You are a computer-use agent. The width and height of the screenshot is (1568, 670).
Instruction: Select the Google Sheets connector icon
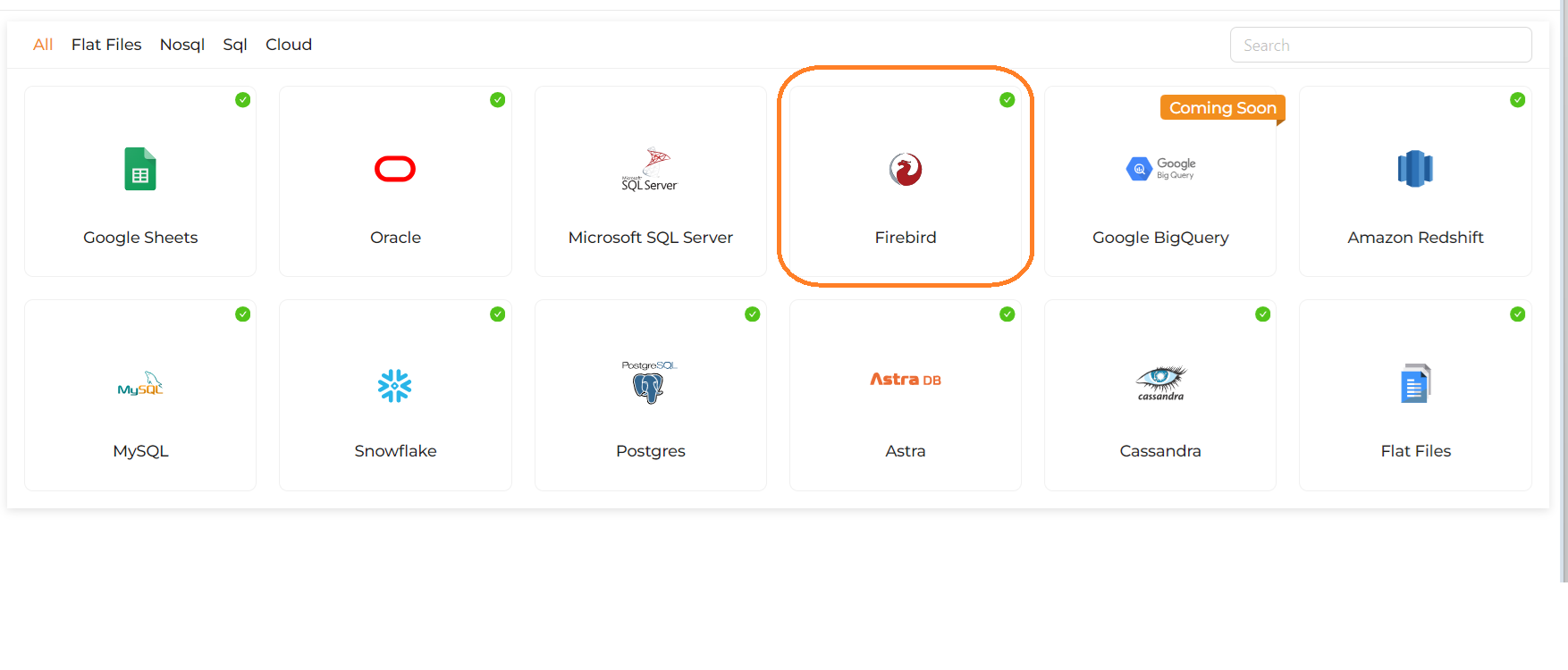click(x=139, y=169)
